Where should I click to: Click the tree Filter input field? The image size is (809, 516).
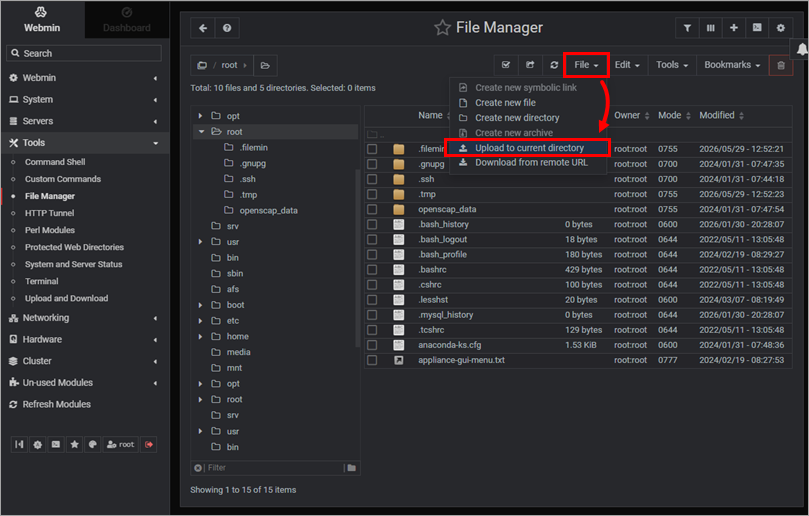coord(274,467)
